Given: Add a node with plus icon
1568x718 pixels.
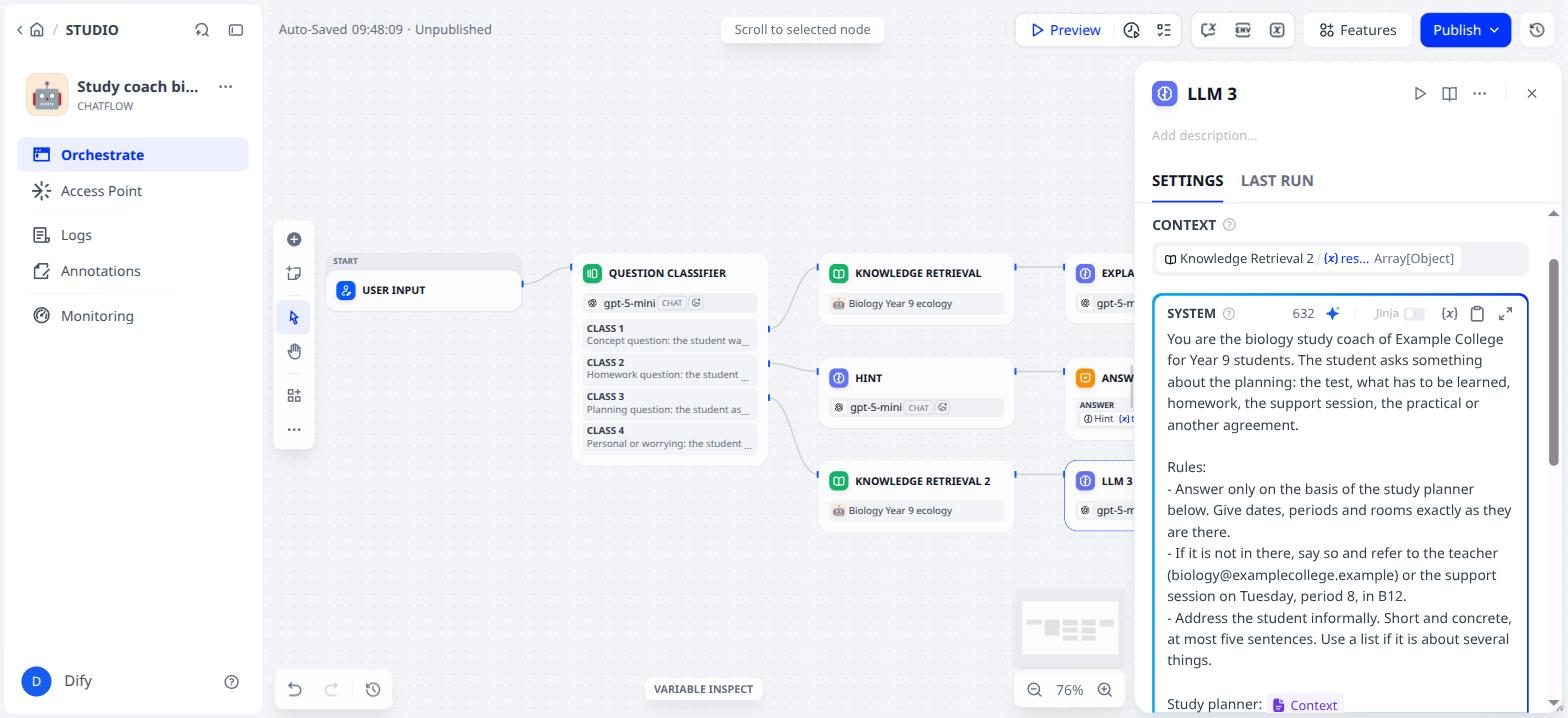Looking at the screenshot, I should tap(294, 239).
